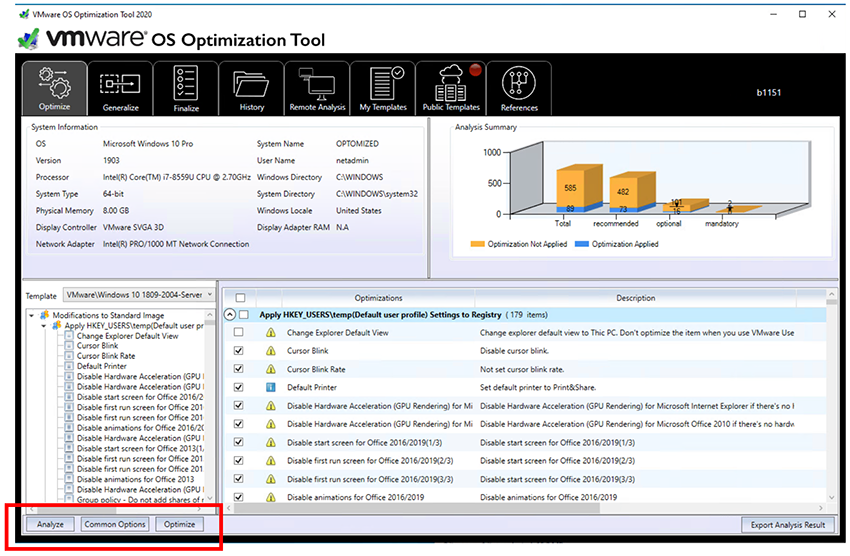Image resolution: width=850 pixels, height=556 pixels.
Task: Sort by Description column header
Action: (635, 298)
